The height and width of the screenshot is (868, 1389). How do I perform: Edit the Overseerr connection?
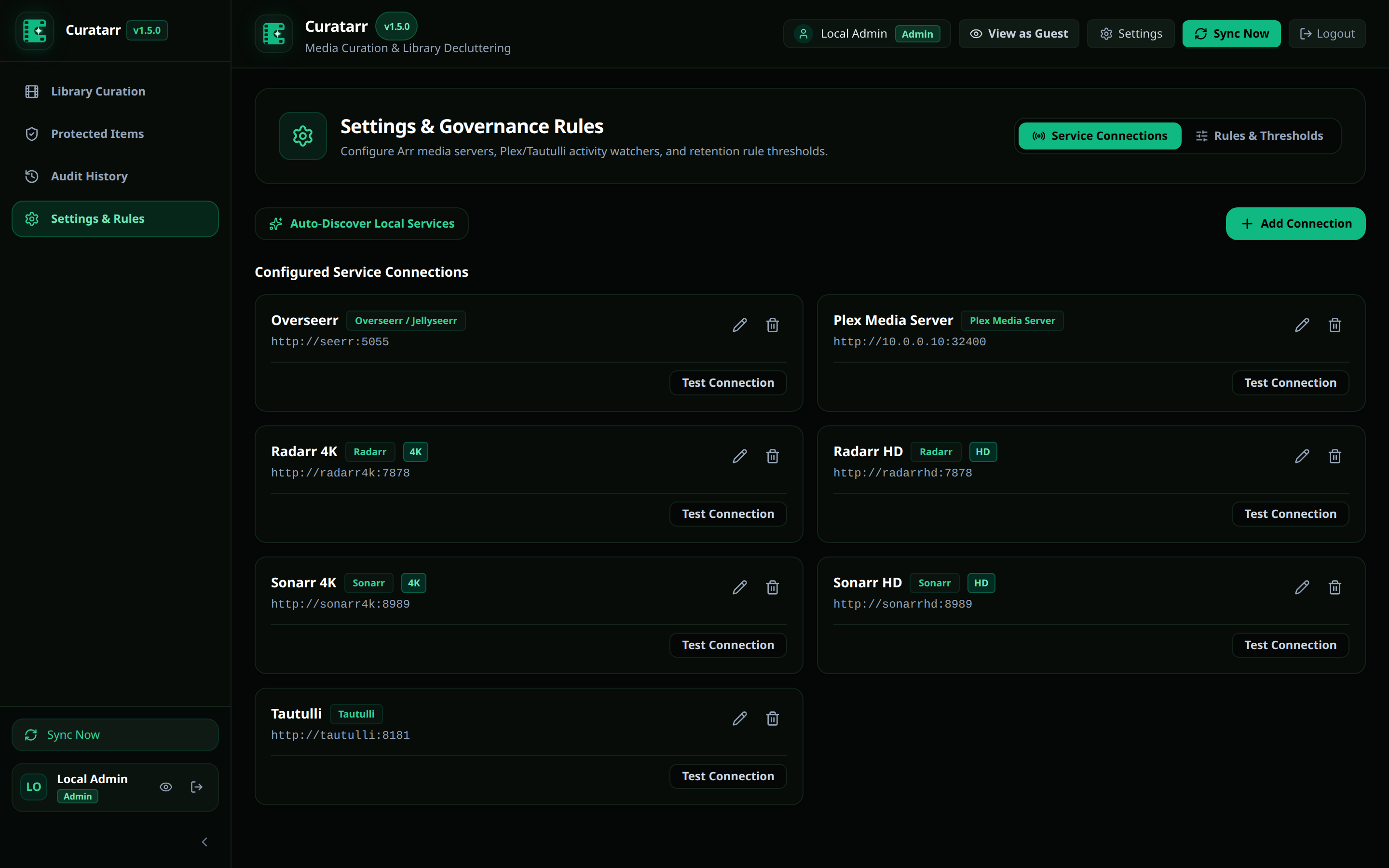739,325
